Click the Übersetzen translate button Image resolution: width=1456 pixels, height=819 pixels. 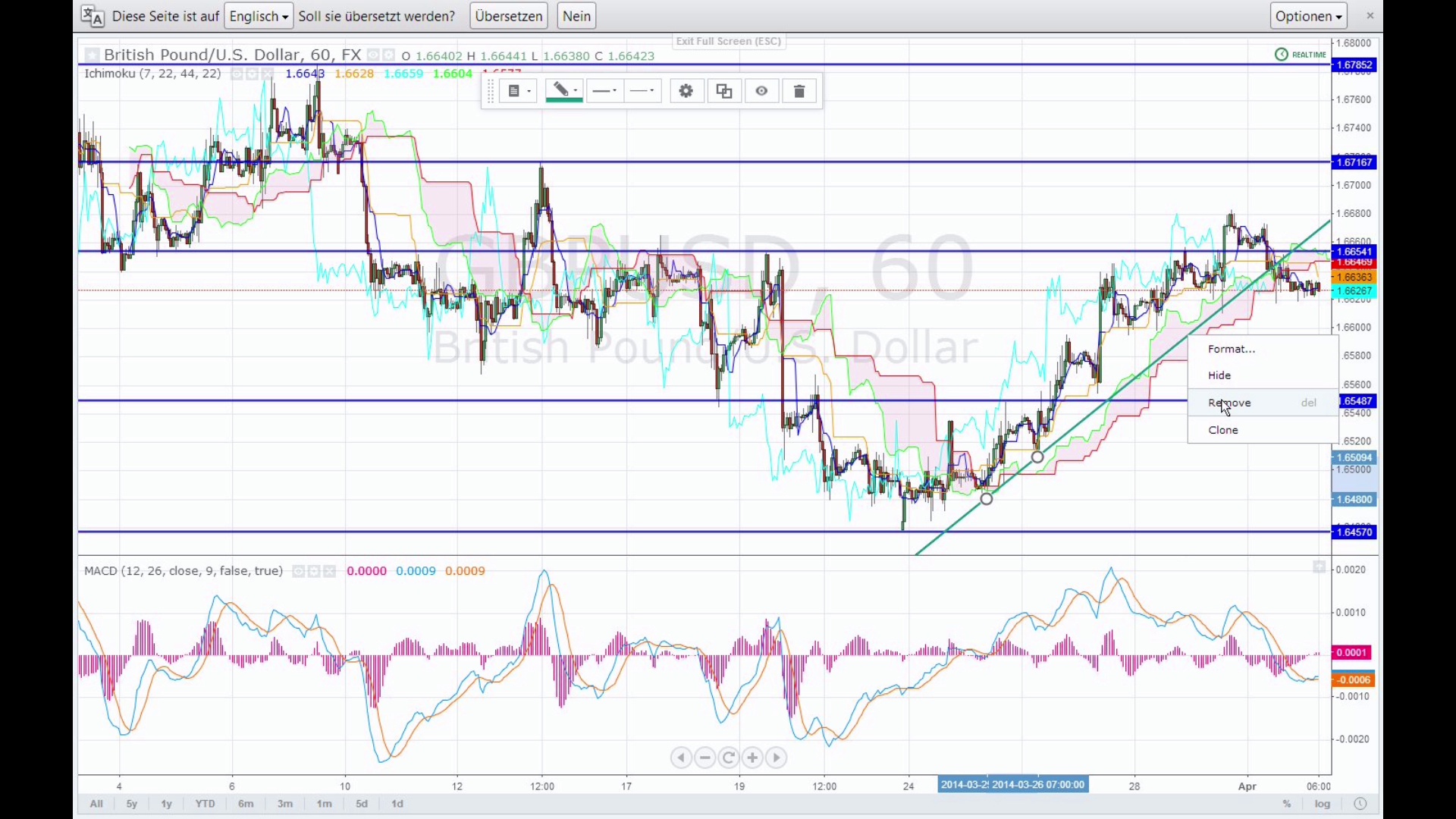click(x=508, y=16)
